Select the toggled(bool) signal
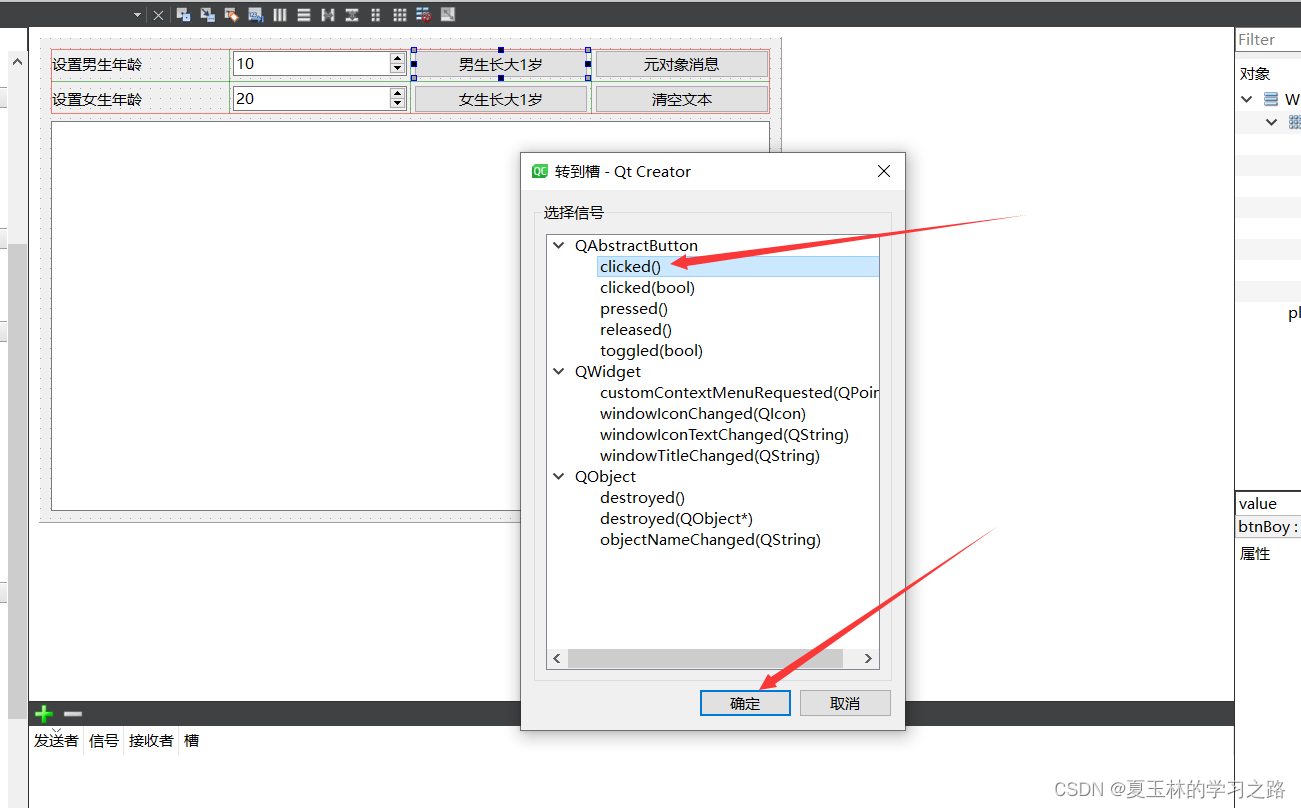The height and width of the screenshot is (808, 1301). point(651,351)
